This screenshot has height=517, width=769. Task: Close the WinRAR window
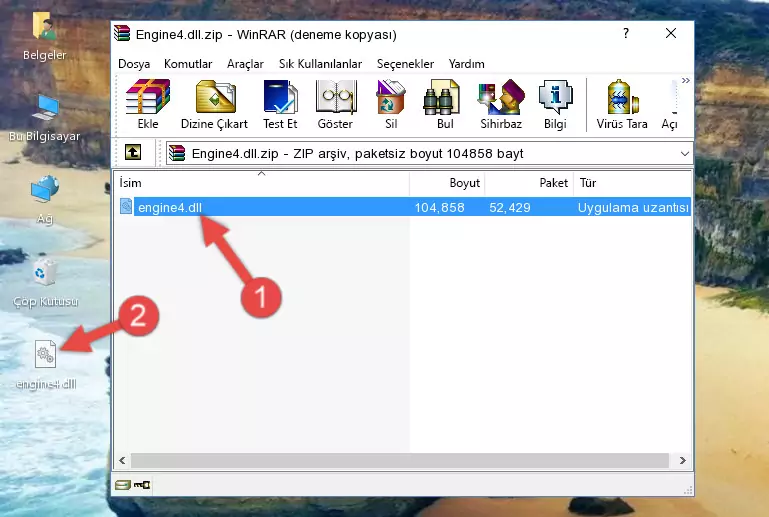[x=671, y=33]
